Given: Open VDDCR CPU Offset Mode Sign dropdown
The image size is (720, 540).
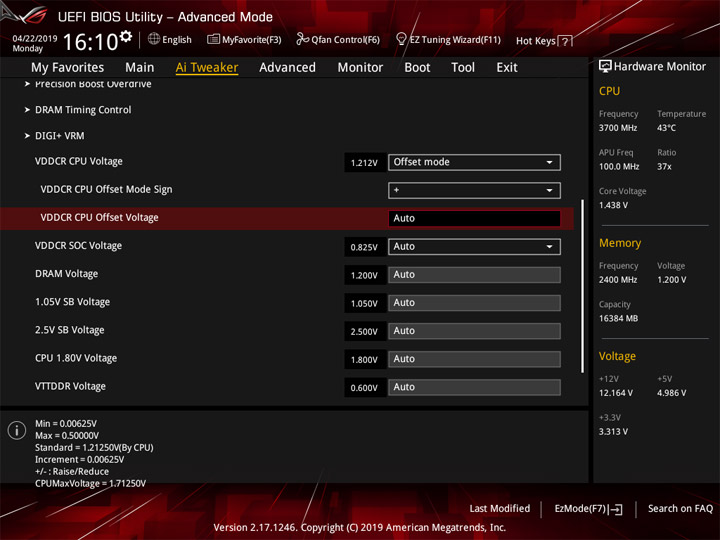Looking at the screenshot, I should (474, 190).
